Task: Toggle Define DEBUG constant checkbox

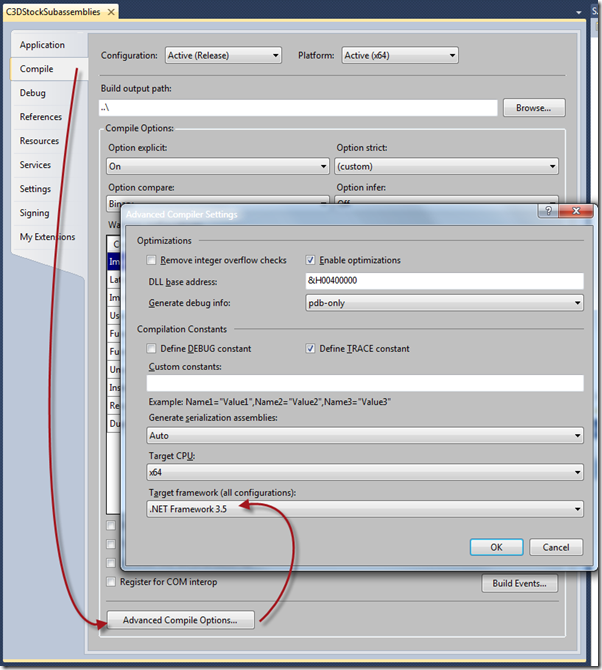Action: pos(151,349)
